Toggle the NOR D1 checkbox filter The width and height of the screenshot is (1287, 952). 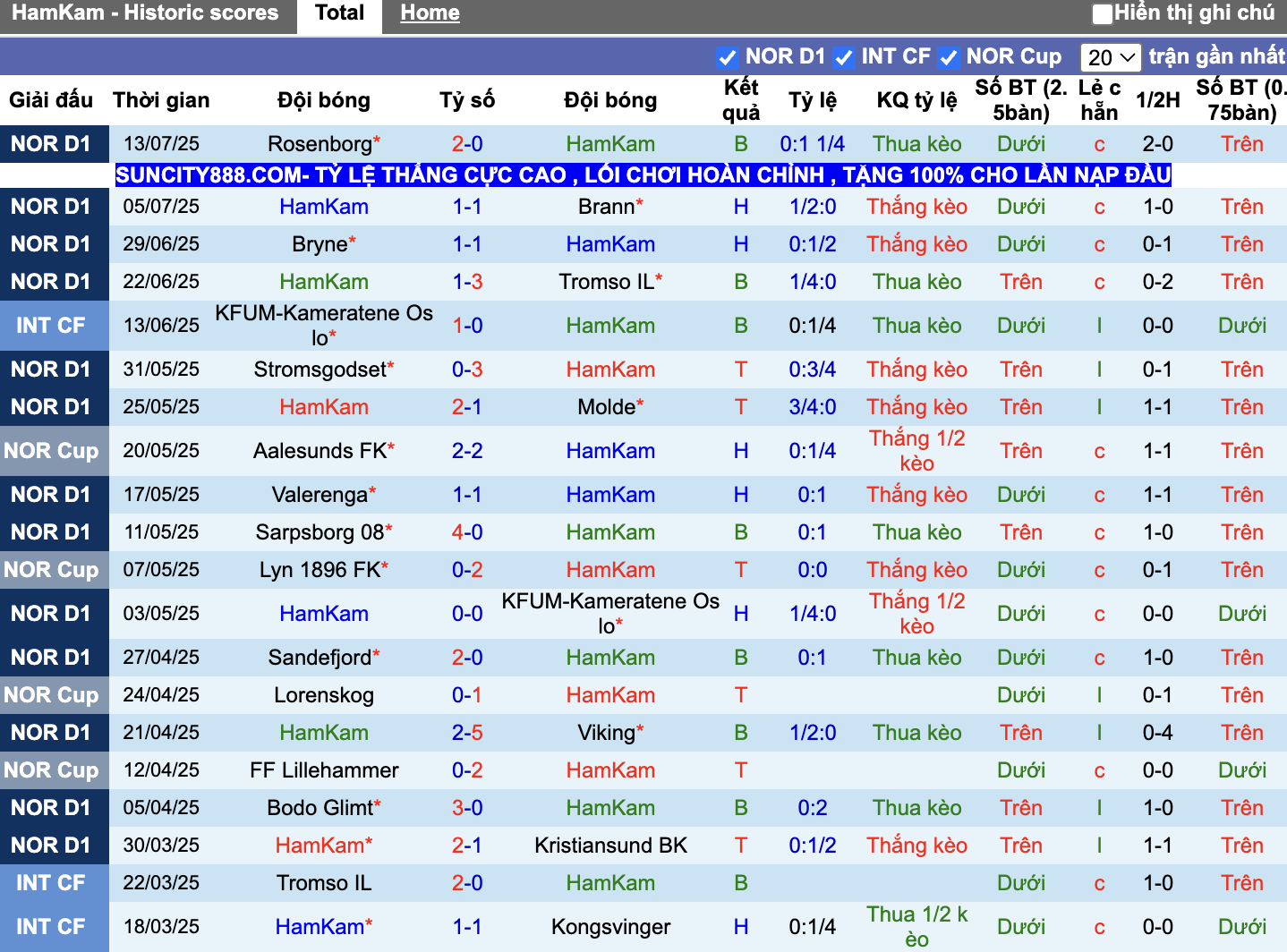point(727,57)
